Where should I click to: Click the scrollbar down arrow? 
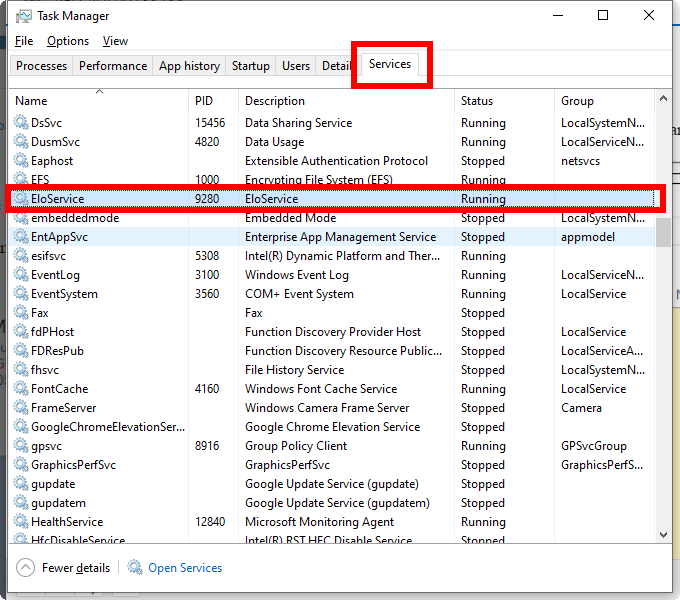pyautogui.click(x=663, y=535)
